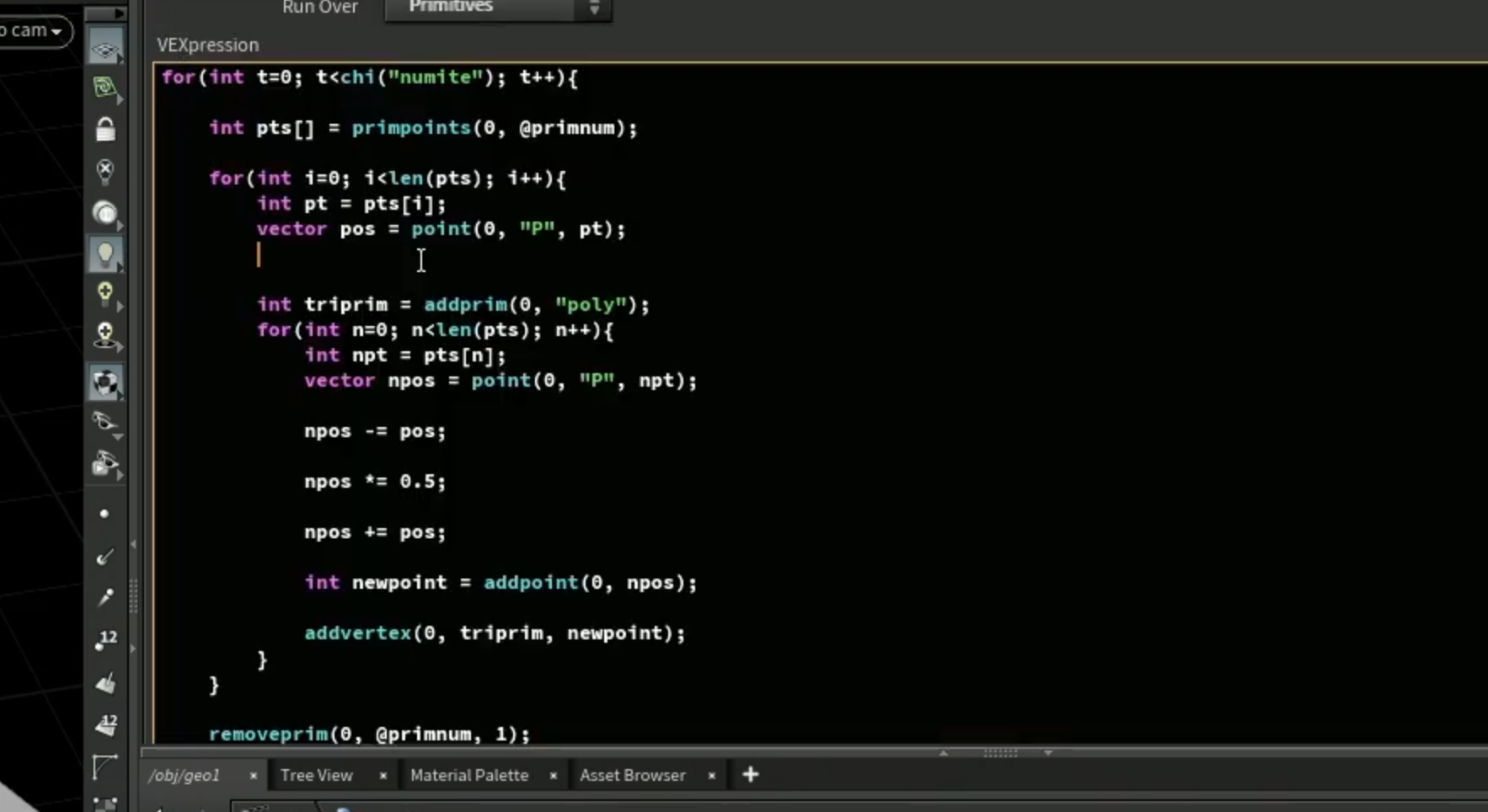This screenshot has width=1488, height=812.
Task: Click the smooth shaded sphere icon
Action: pyautogui.click(x=105, y=213)
